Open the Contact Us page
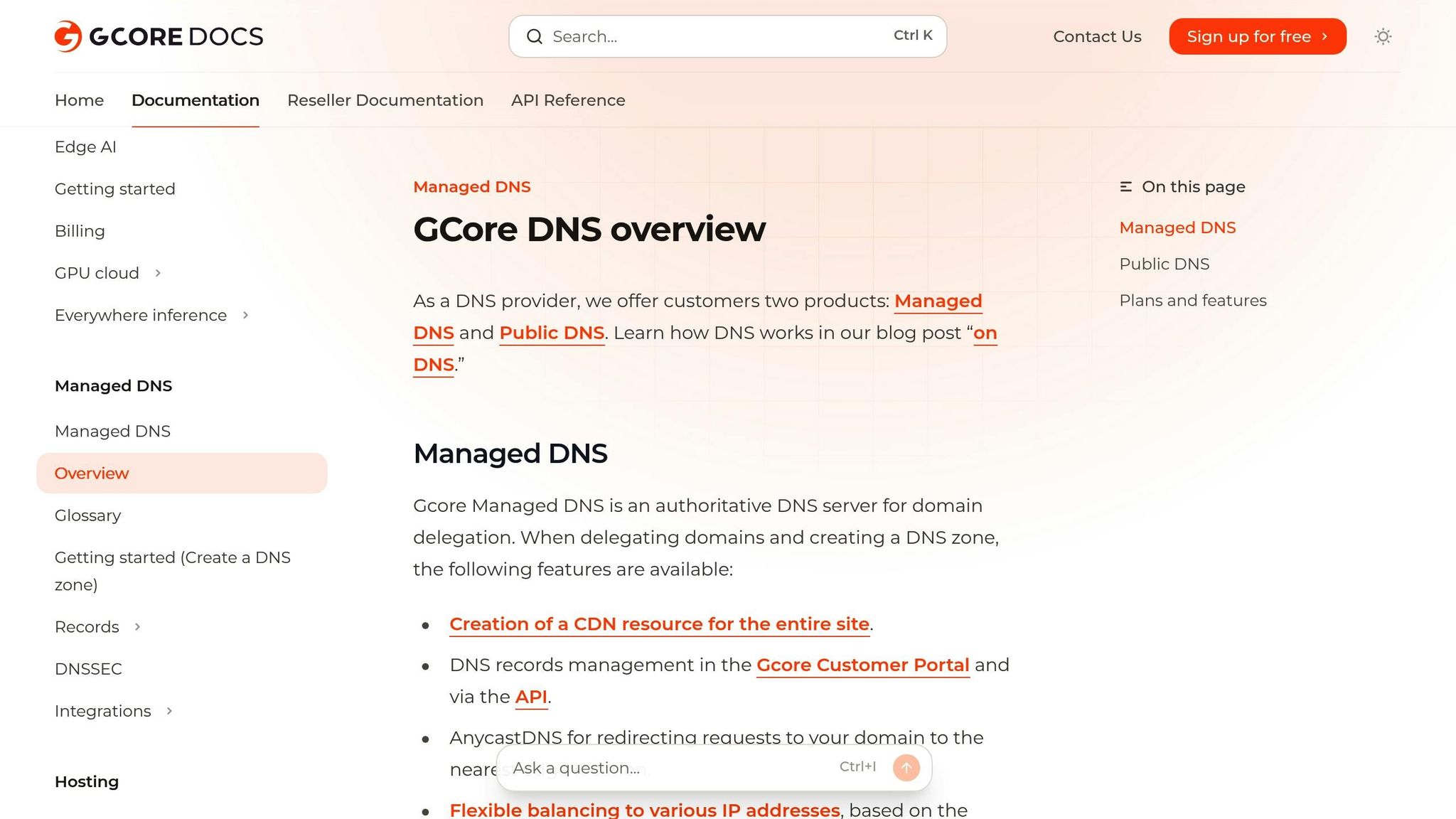The height and width of the screenshot is (819, 1456). (1097, 36)
